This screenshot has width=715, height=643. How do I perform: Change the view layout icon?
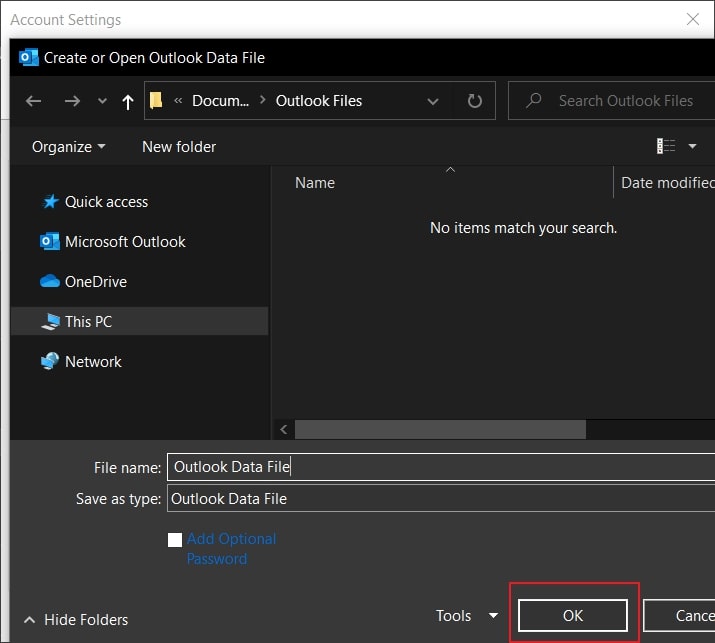666,146
